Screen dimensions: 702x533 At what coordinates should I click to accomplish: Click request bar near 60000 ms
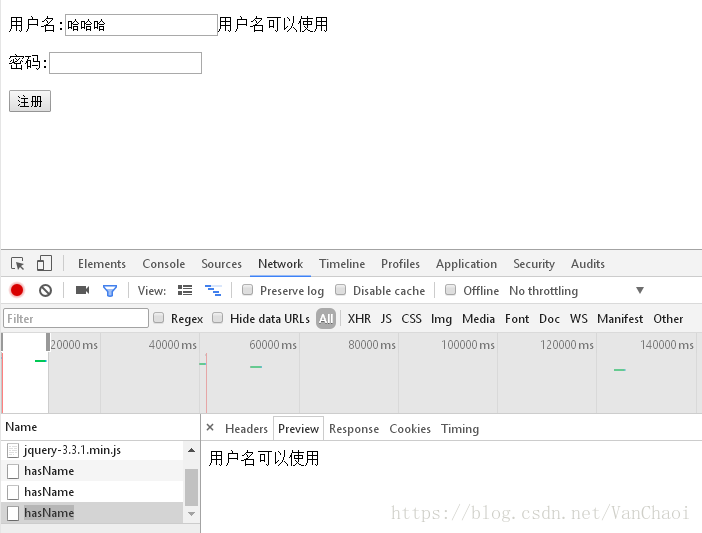click(256, 367)
